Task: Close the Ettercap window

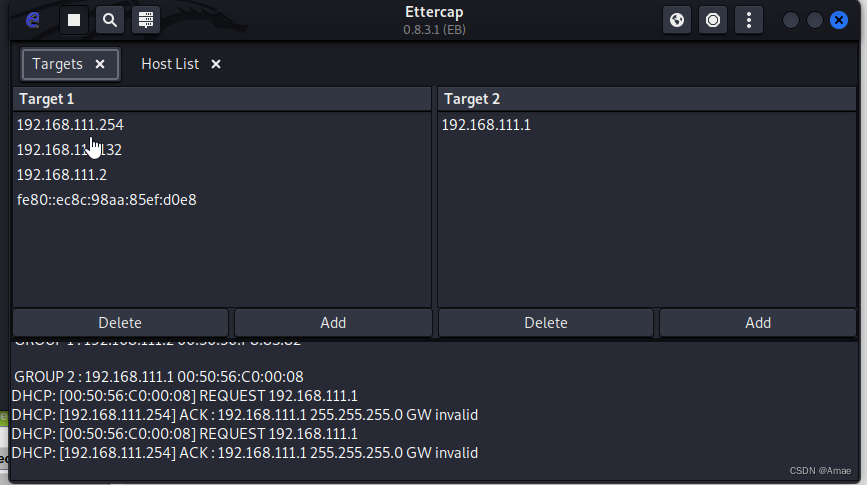Action: point(839,20)
